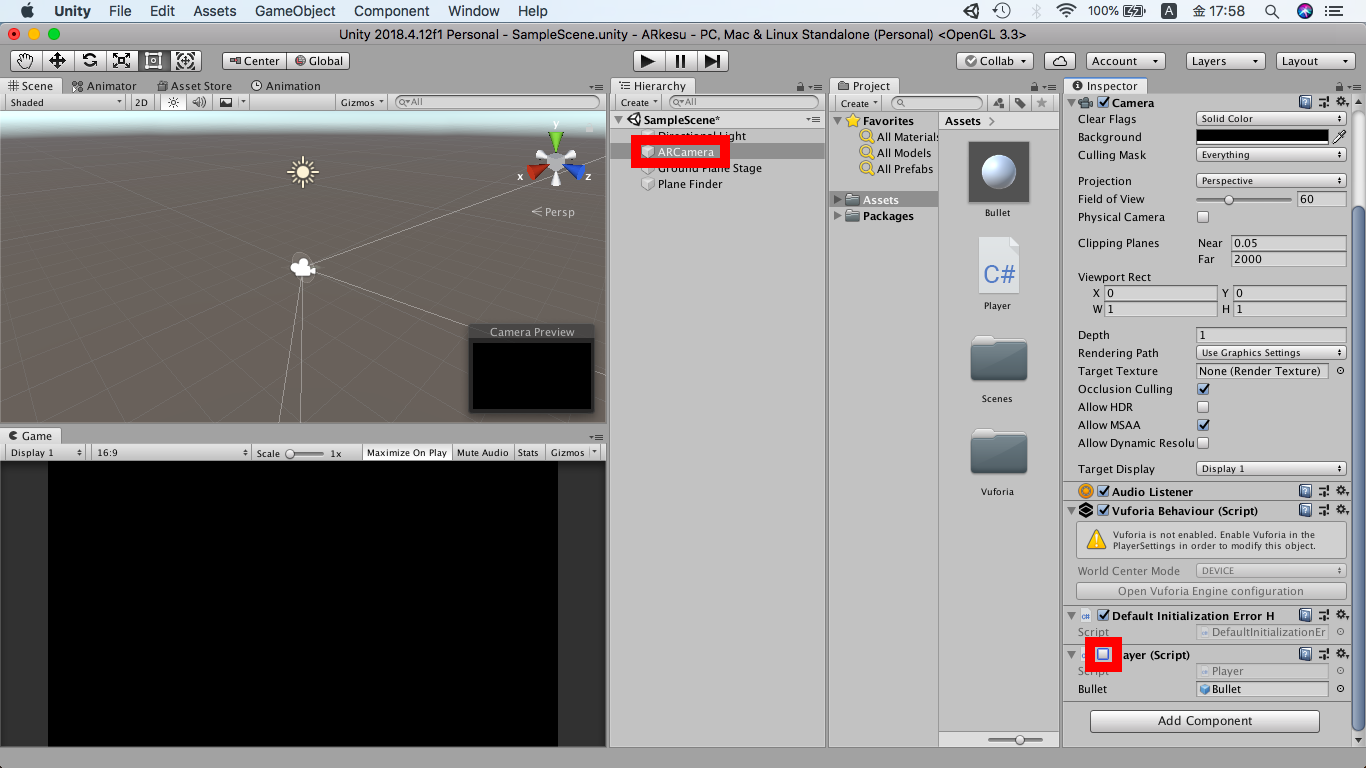The height and width of the screenshot is (768, 1366).
Task: Open the Collab button in the toolbar
Action: 996,61
